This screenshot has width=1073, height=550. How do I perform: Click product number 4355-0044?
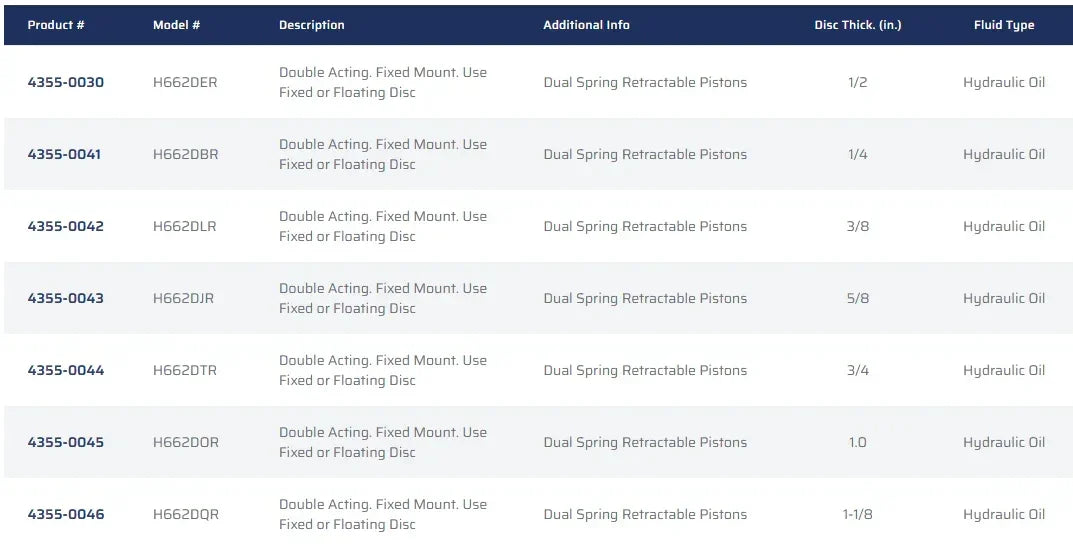[65, 370]
